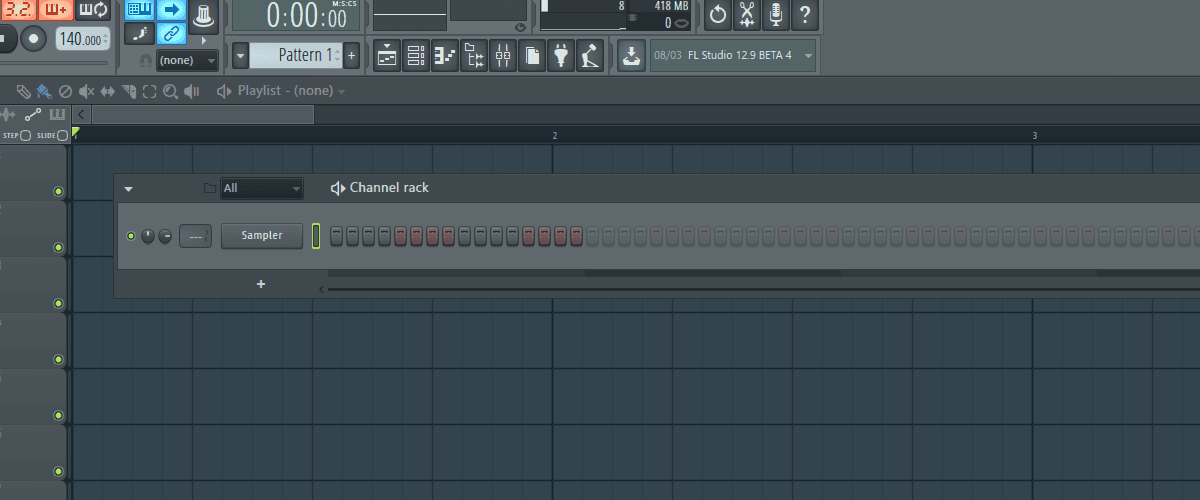Screen dimensions: 1200x500
Task: Select the playlist zoom magnifier tool
Action: click(x=170, y=91)
